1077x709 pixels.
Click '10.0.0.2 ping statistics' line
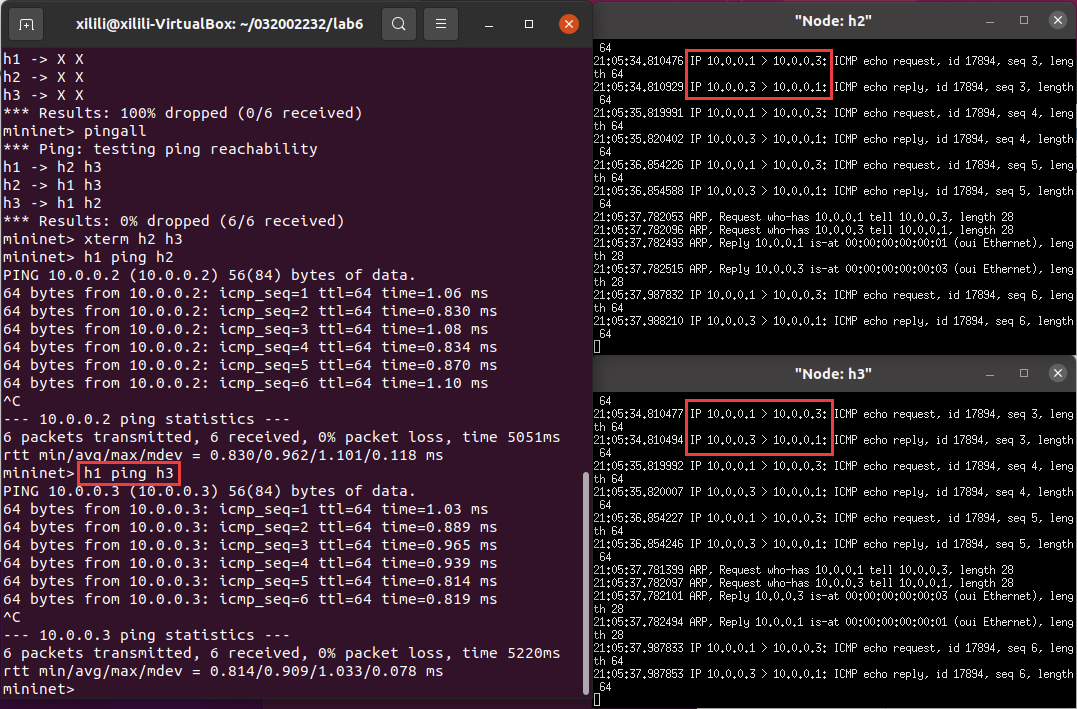(x=146, y=419)
